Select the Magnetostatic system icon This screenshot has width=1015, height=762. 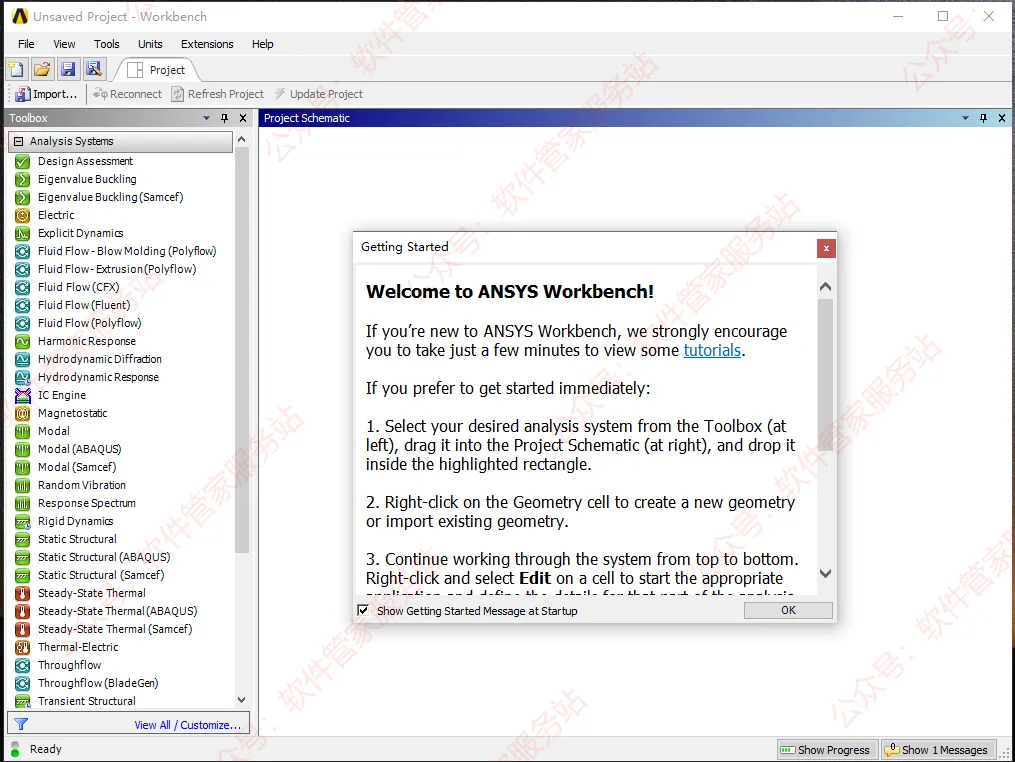[23, 413]
